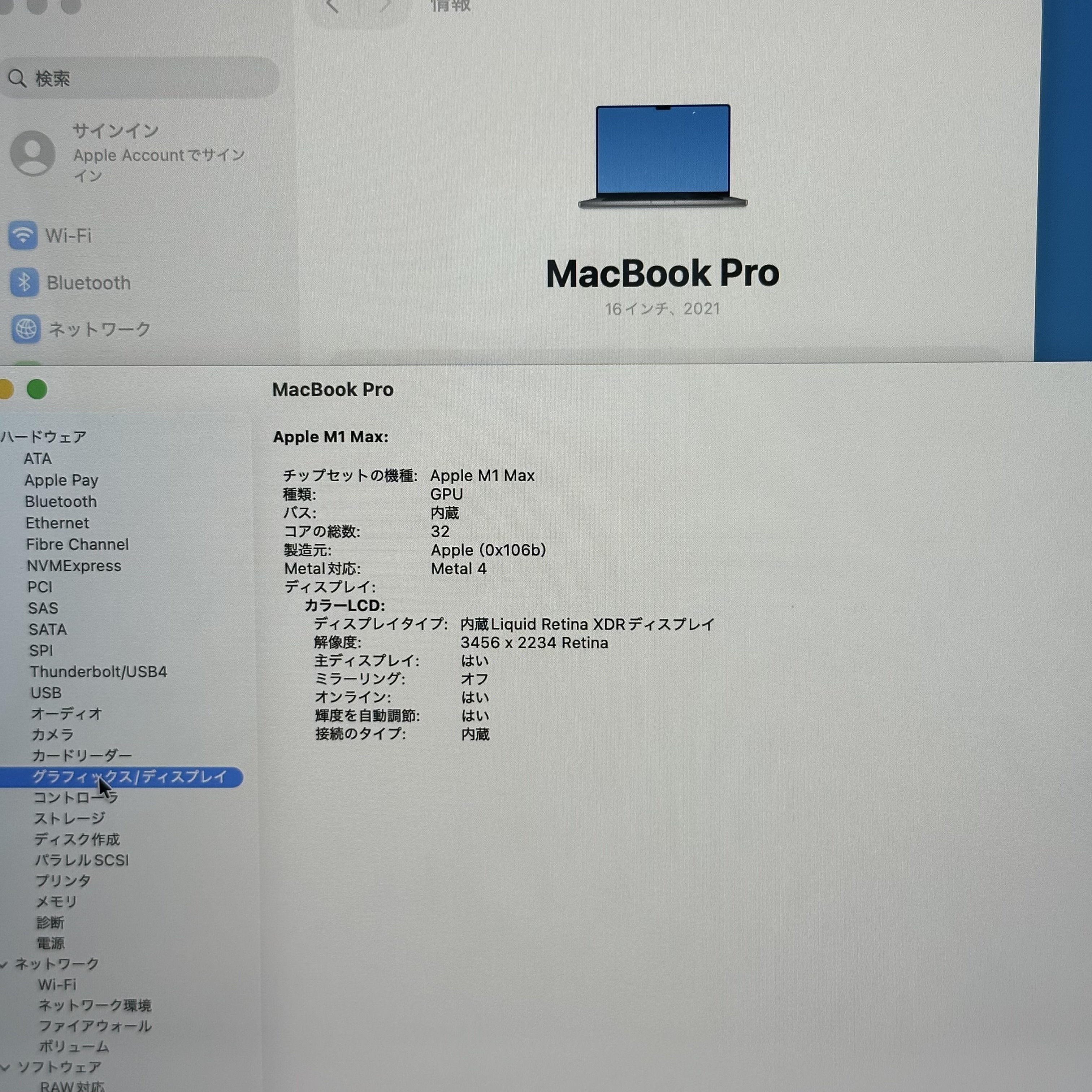Select PCI in hardware list
This screenshot has height=1092, width=1092.
tap(40, 587)
